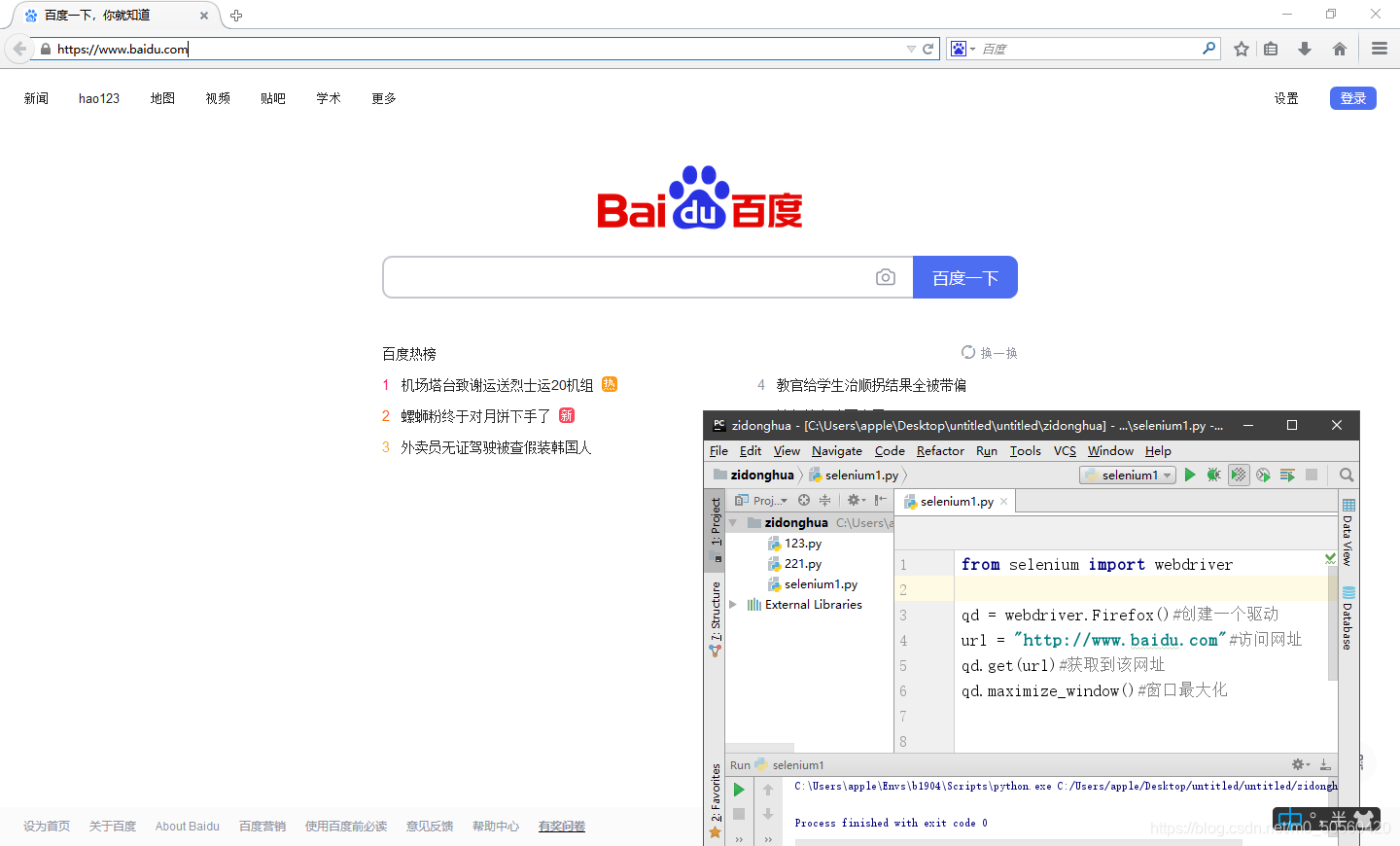This screenshot has height=846, width=1400.
Task: Open 221.py in project tree
Action: pyautogui.click(x=802, y=563)
